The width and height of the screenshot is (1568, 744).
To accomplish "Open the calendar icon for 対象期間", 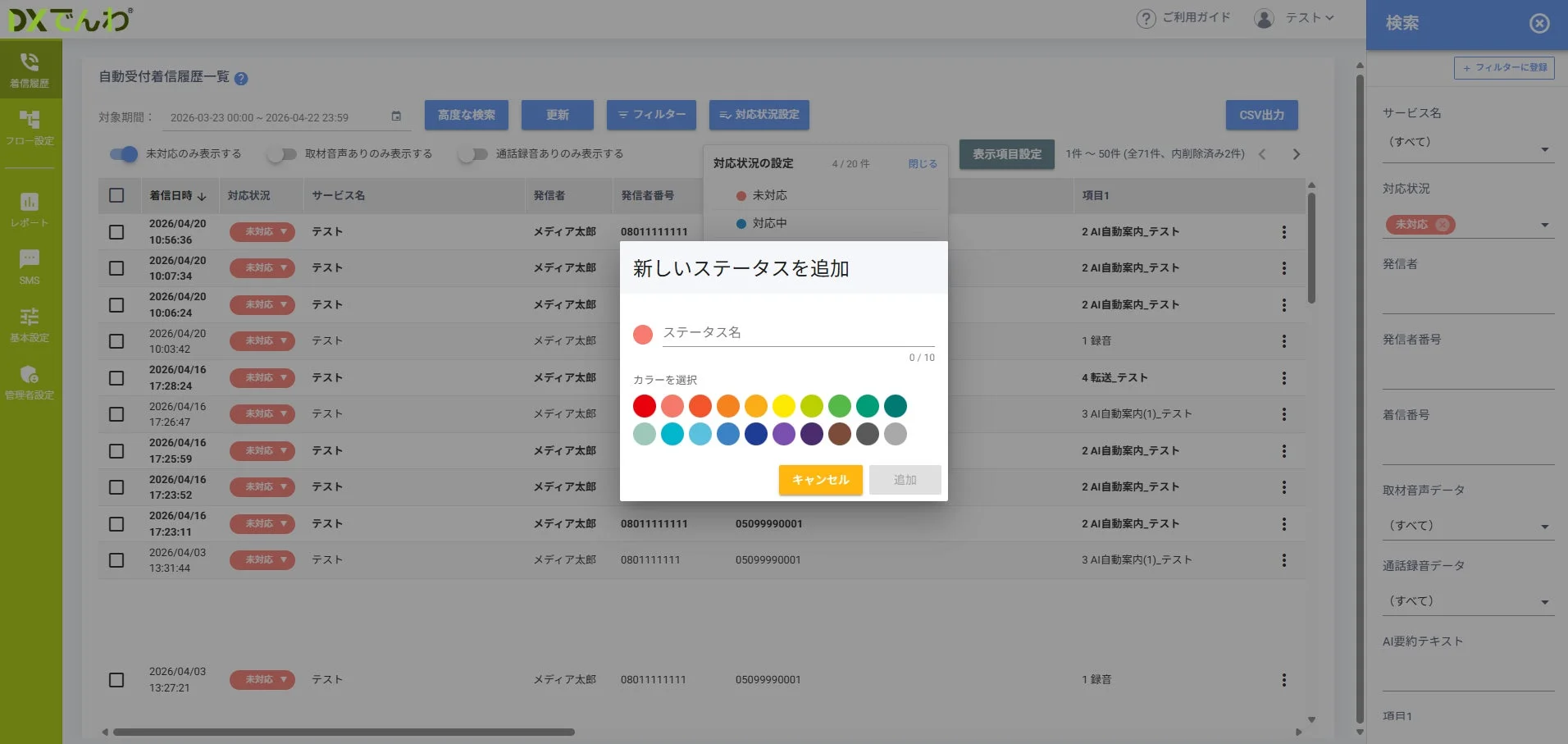I will [396, 116].
